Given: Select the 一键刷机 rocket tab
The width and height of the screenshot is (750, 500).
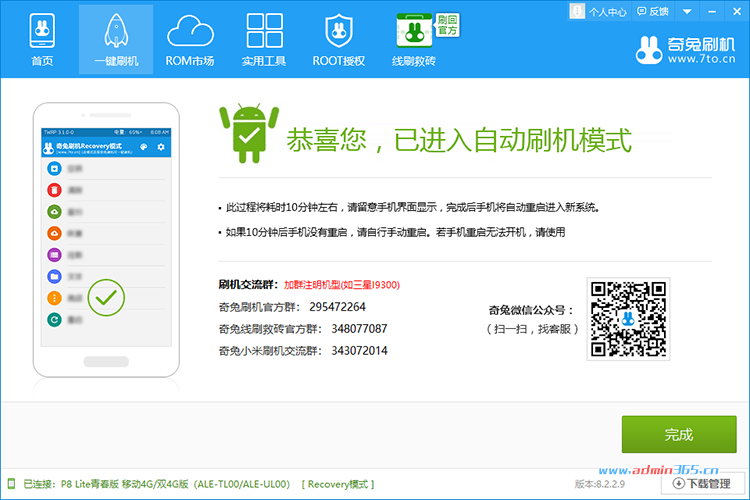Looking at the screenshot, I should tap(116, 40).
